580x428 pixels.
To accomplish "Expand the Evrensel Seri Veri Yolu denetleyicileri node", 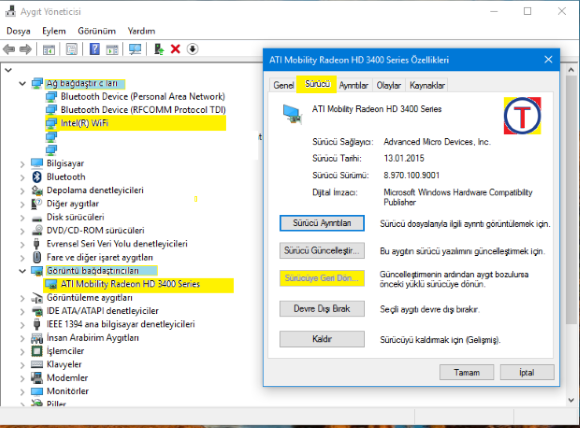I will click(x=23, y=245).
